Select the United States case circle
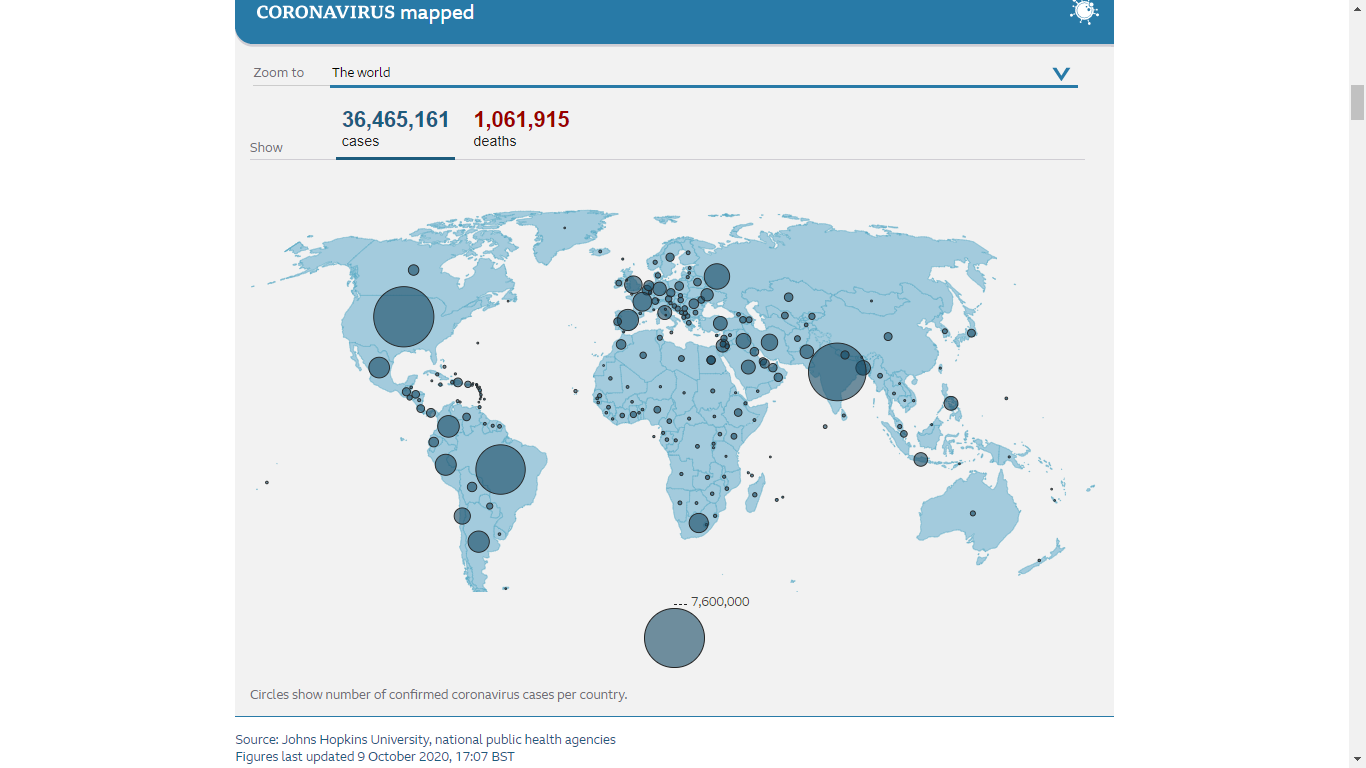Viewport: 1366px width, 768px height. pos(403,317)
